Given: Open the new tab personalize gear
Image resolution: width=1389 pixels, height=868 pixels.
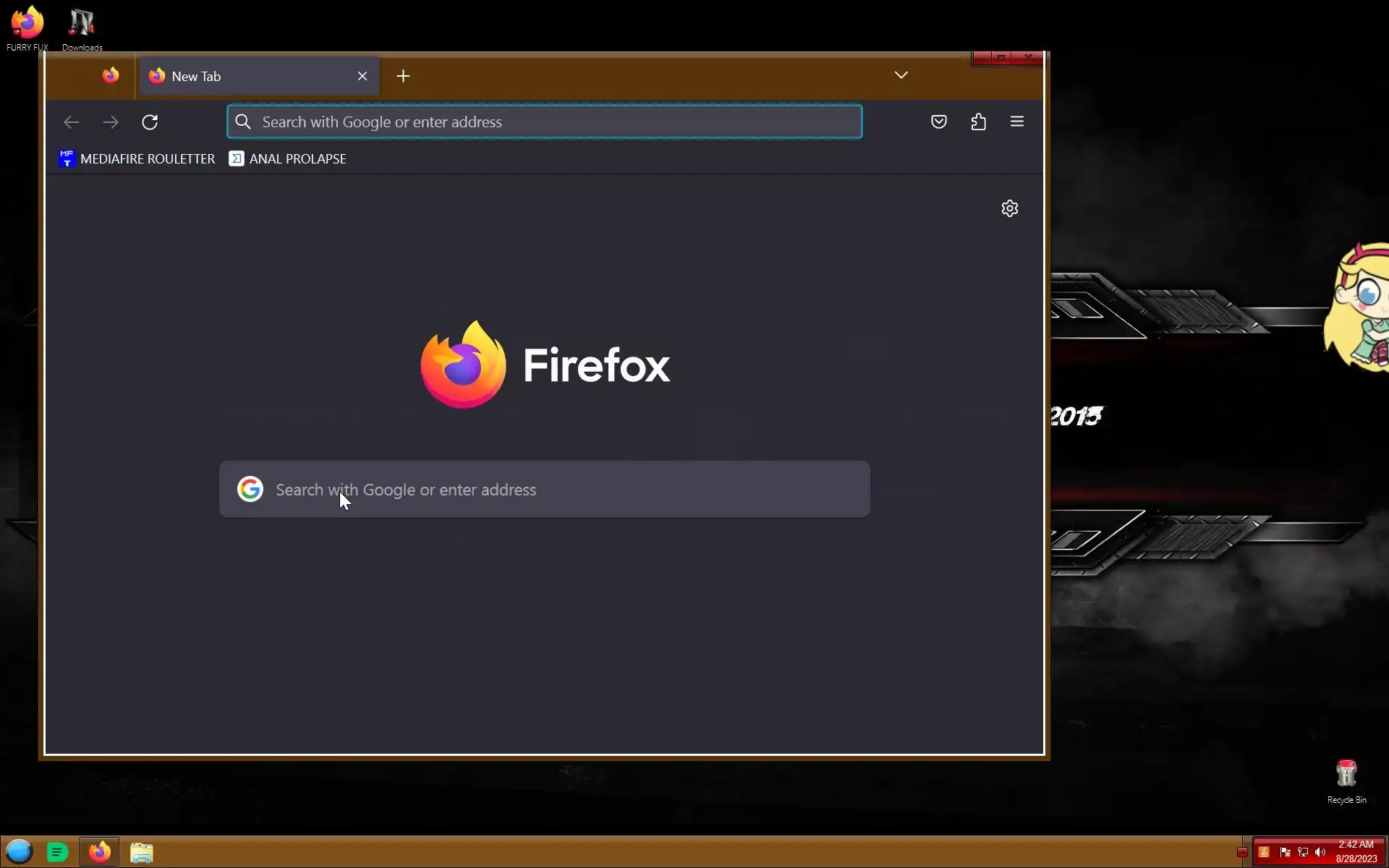Looking at the screenshot, I should [1009, 208].
